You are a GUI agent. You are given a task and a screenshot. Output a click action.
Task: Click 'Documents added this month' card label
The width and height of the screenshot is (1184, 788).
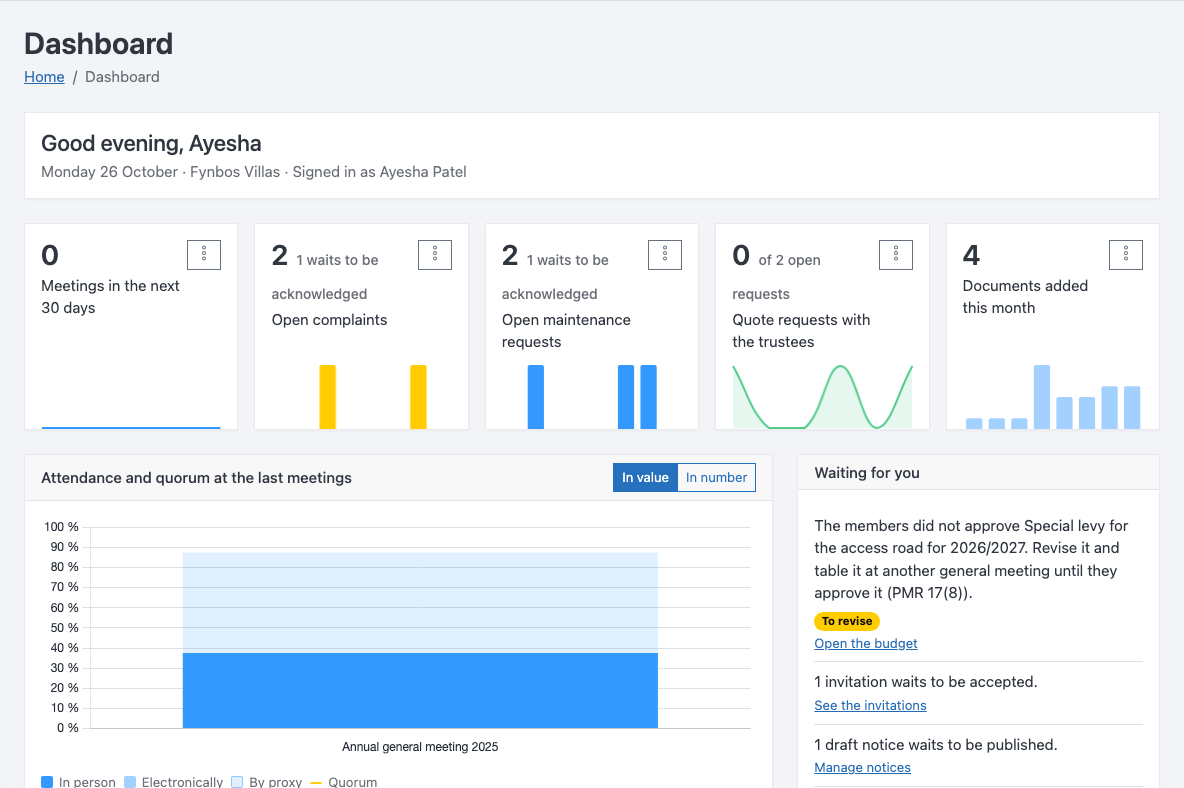[x=1025, y=297]
